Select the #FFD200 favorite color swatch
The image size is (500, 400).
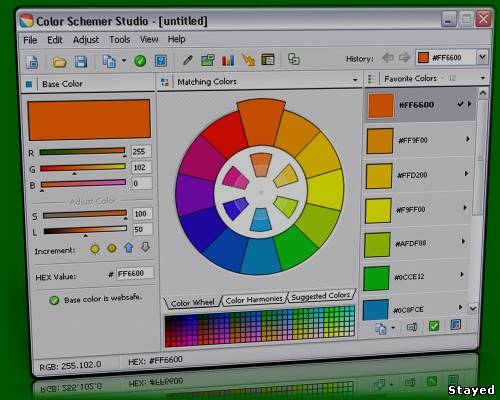pyautogui.click(x=379, y=176)
